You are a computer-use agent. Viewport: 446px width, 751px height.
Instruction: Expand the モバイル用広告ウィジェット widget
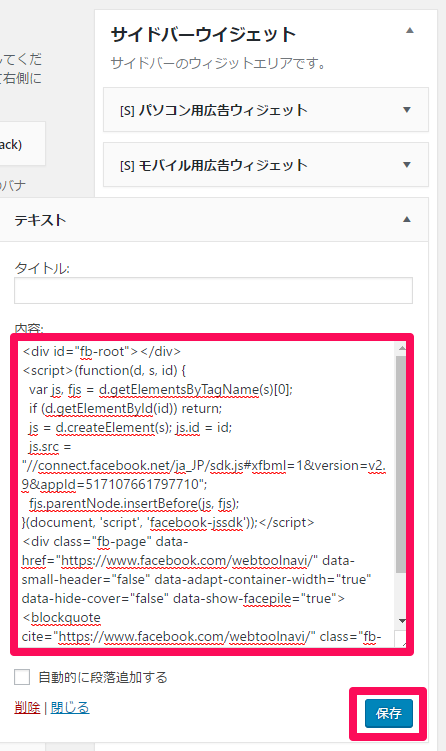407,165
